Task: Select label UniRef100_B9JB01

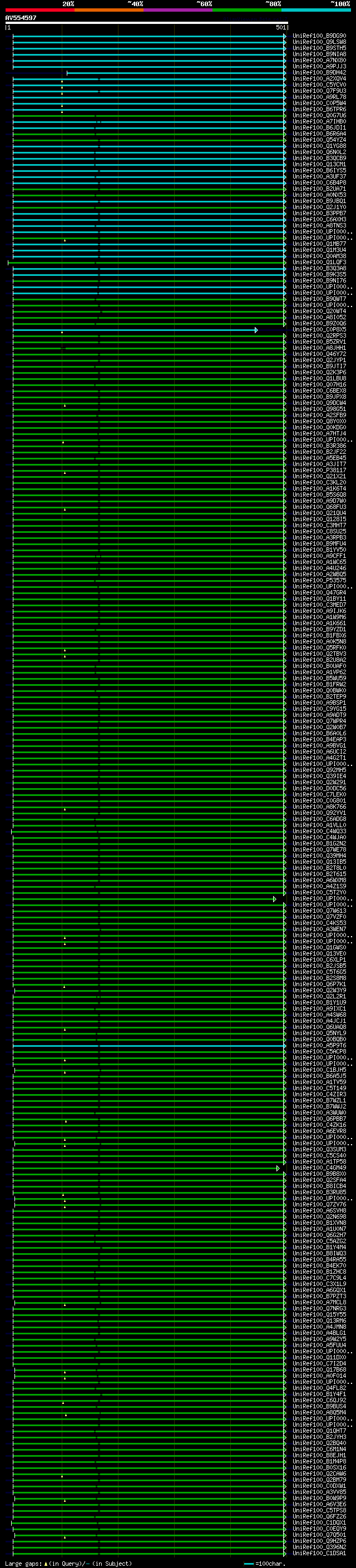Action: (319, 201)
